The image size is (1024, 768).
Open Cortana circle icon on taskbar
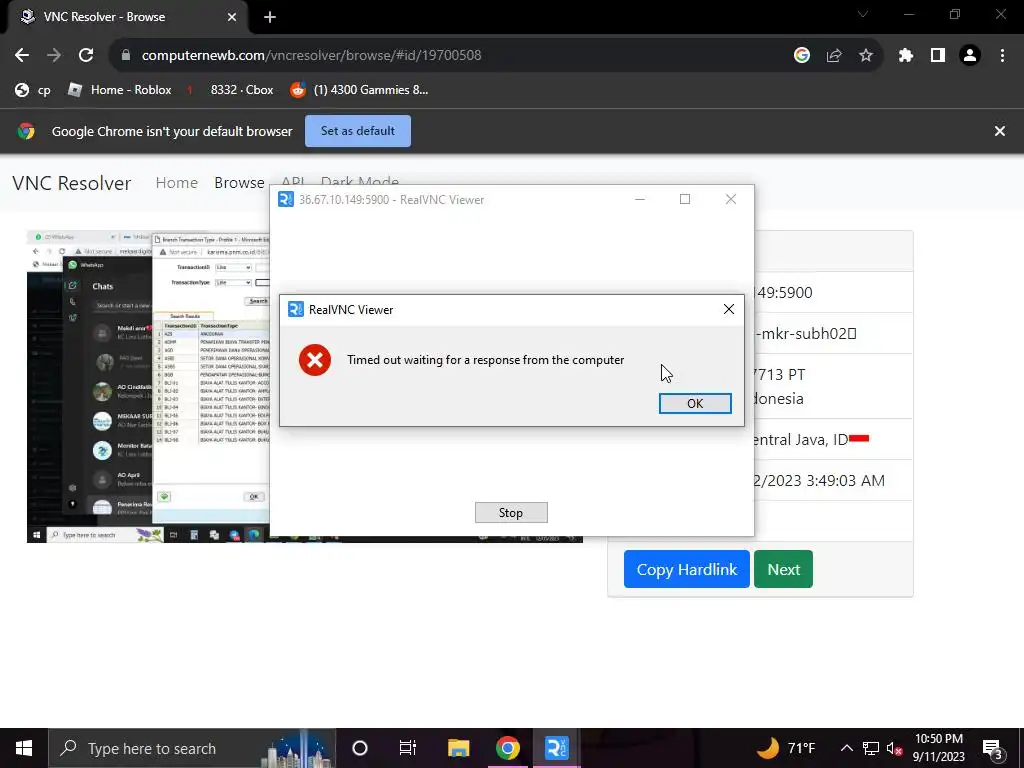pos(360,748)
